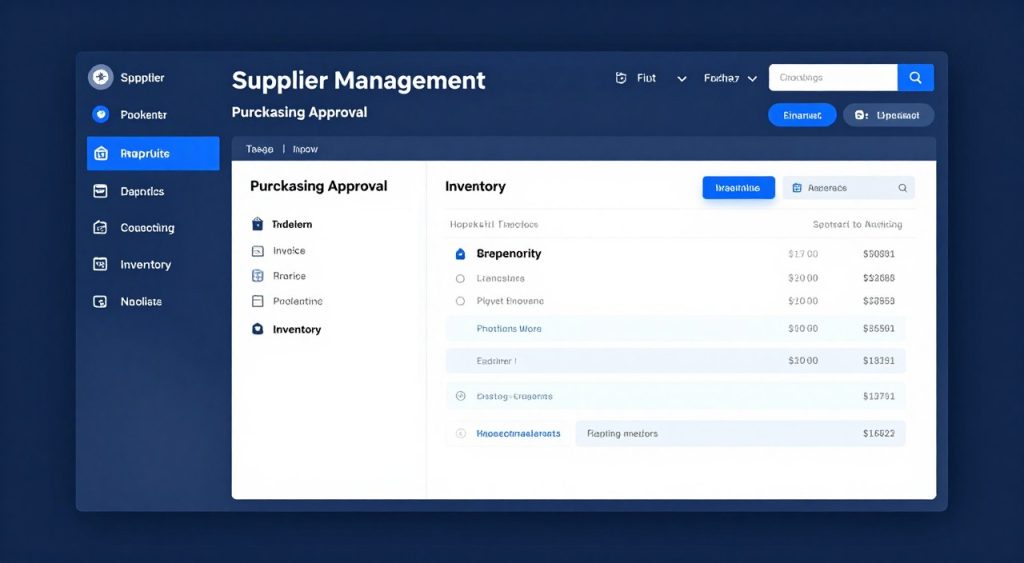Click the Supplier Management heading
1024x563 pixels.
tap(359, 80)
